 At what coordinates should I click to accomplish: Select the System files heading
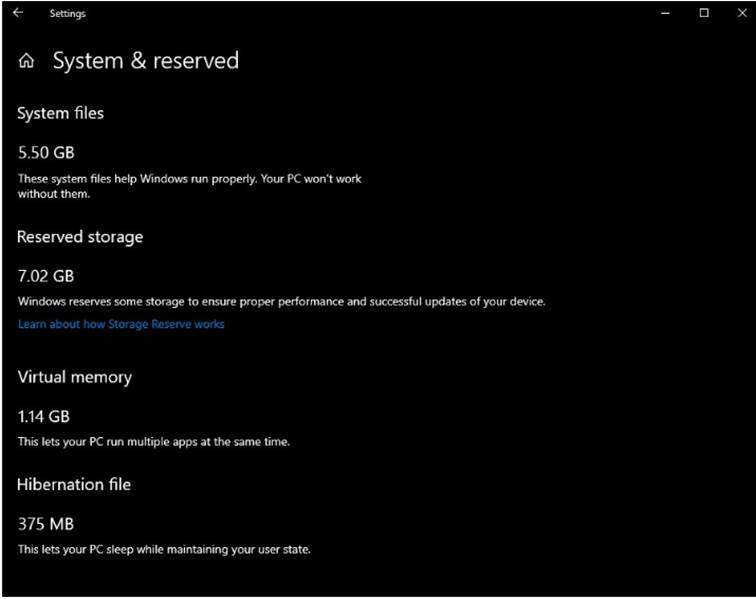tap(60, 113)
